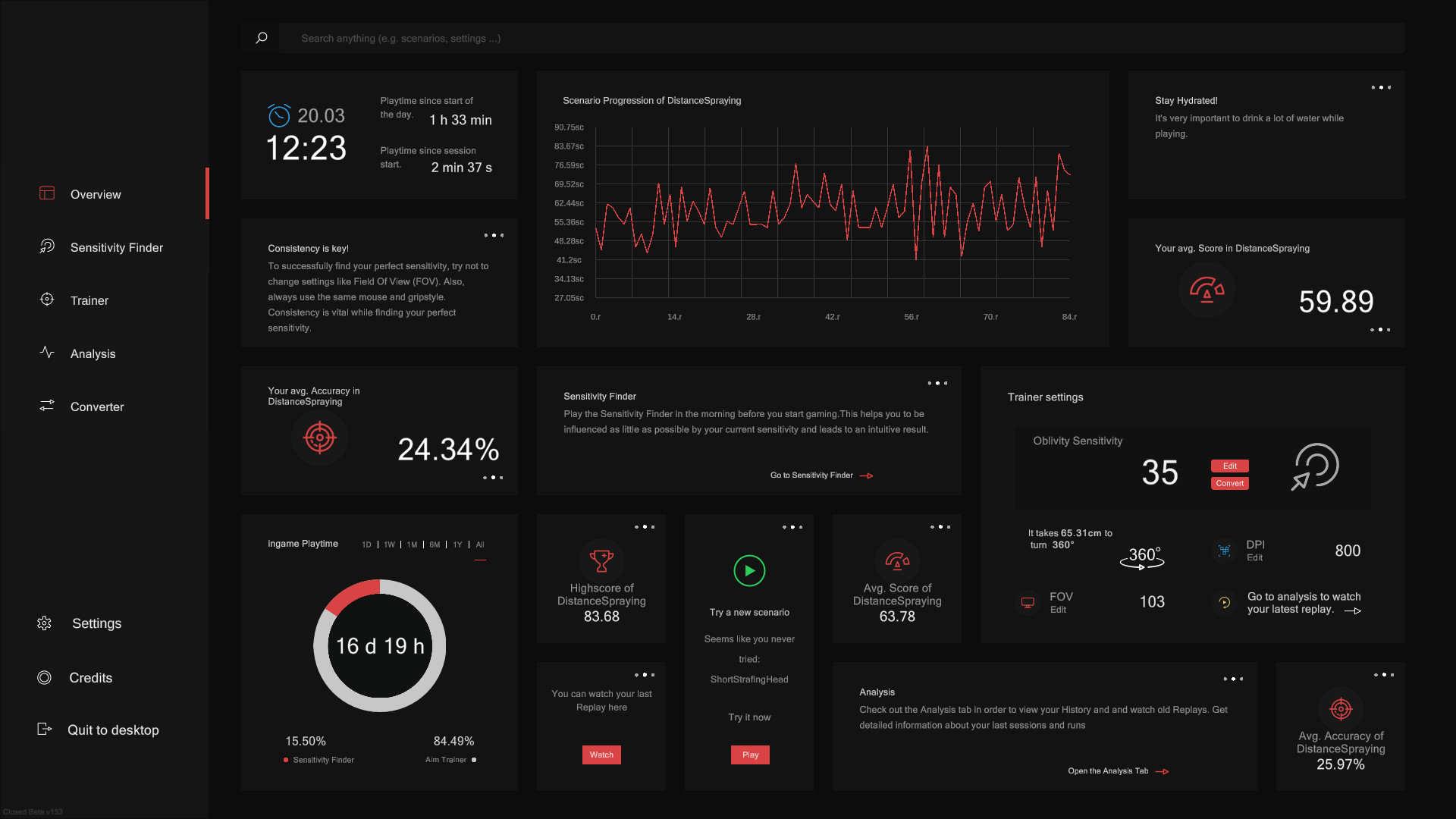Enable the All filter on Ingame Playtime
The image size is (1456, 819).
point(479,544)
